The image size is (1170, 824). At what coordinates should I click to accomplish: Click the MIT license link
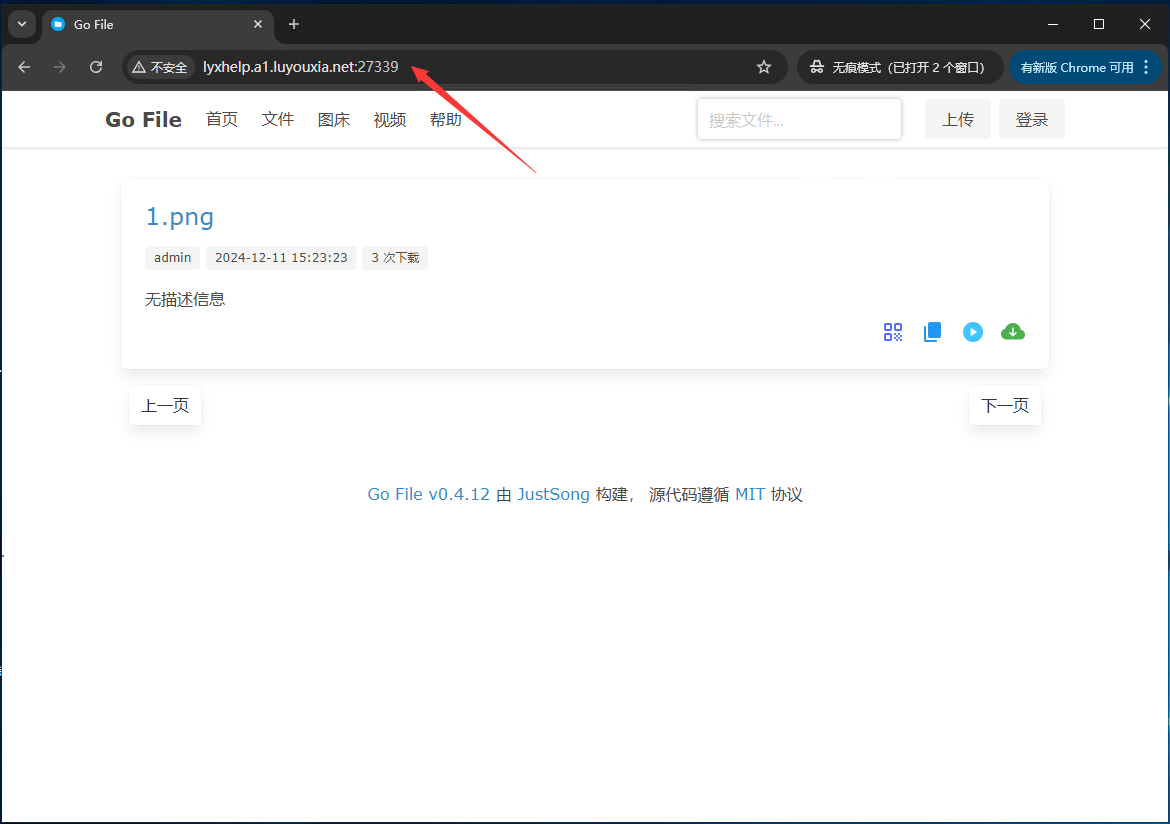750,494
